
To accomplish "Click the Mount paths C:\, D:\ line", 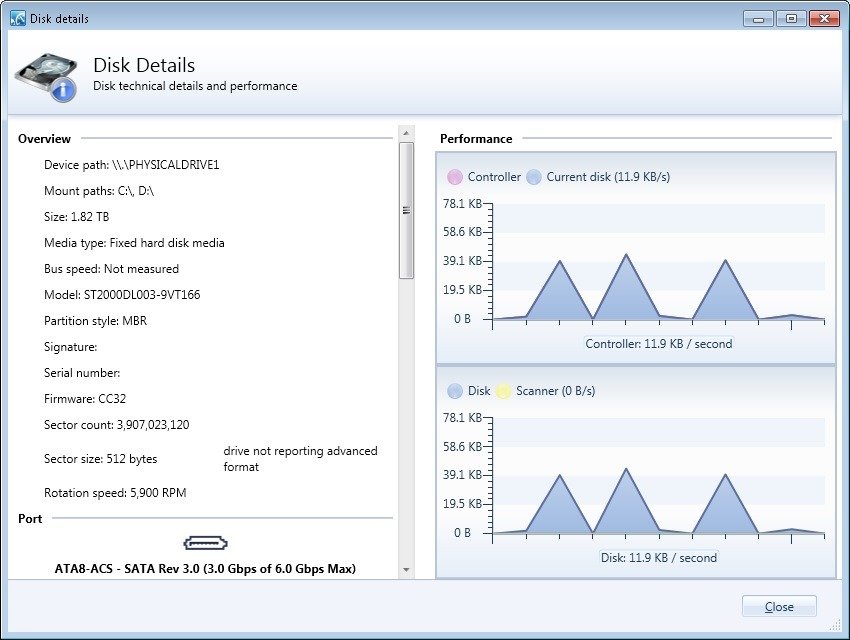I will tap(99, 191).
